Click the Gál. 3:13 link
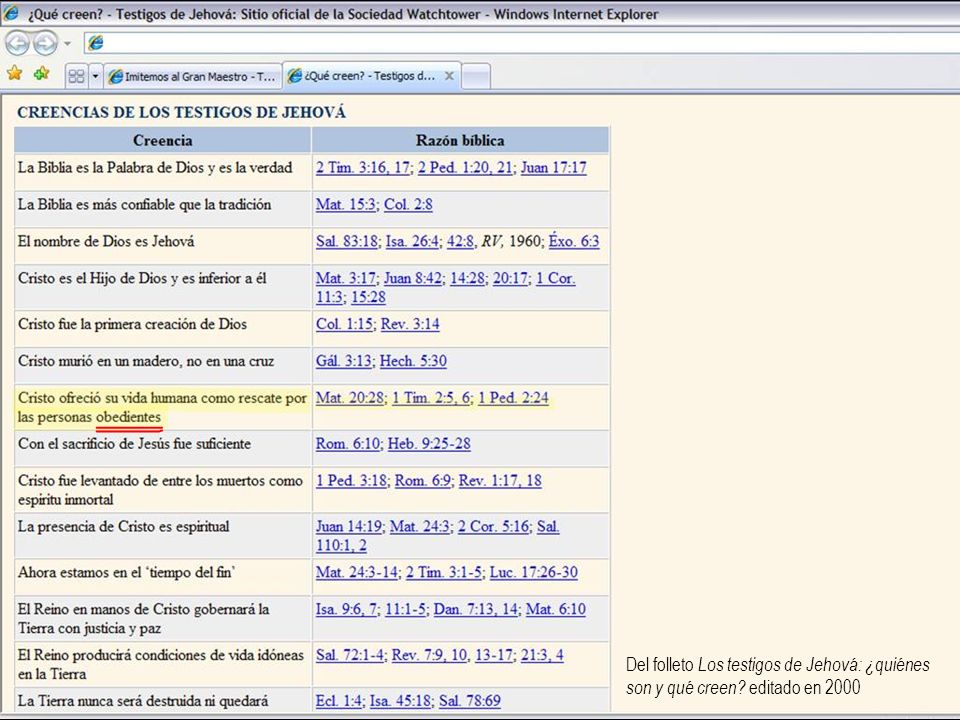 [344, 361]
